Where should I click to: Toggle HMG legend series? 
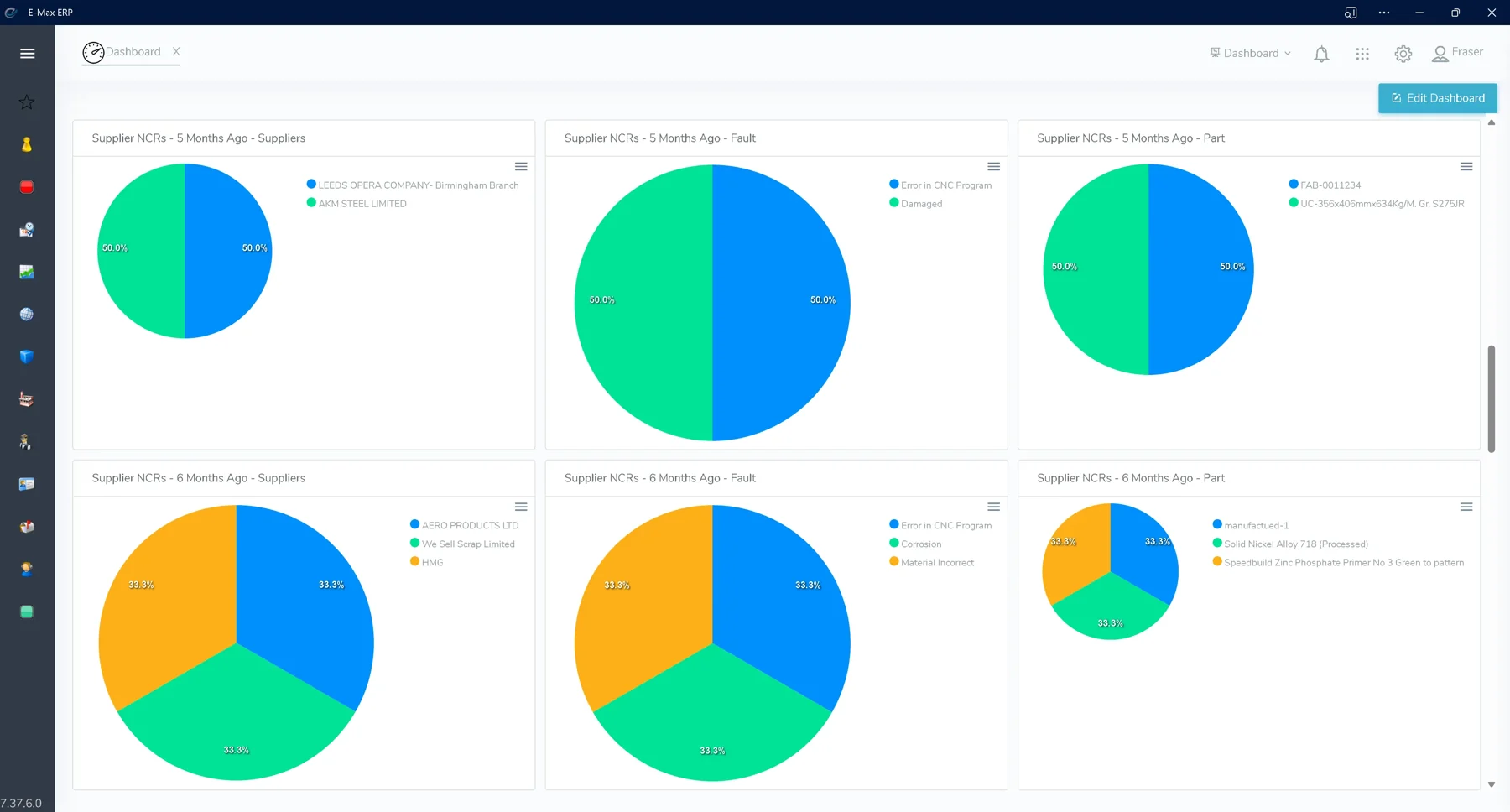coord(426,563)
